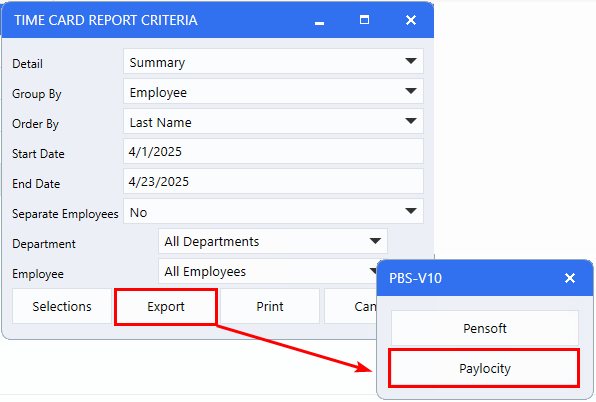The width and height of the screenshot is (596, 402).
Task: Open the Separate Employees dropdown showing No
Action: [x=273, y=211]
